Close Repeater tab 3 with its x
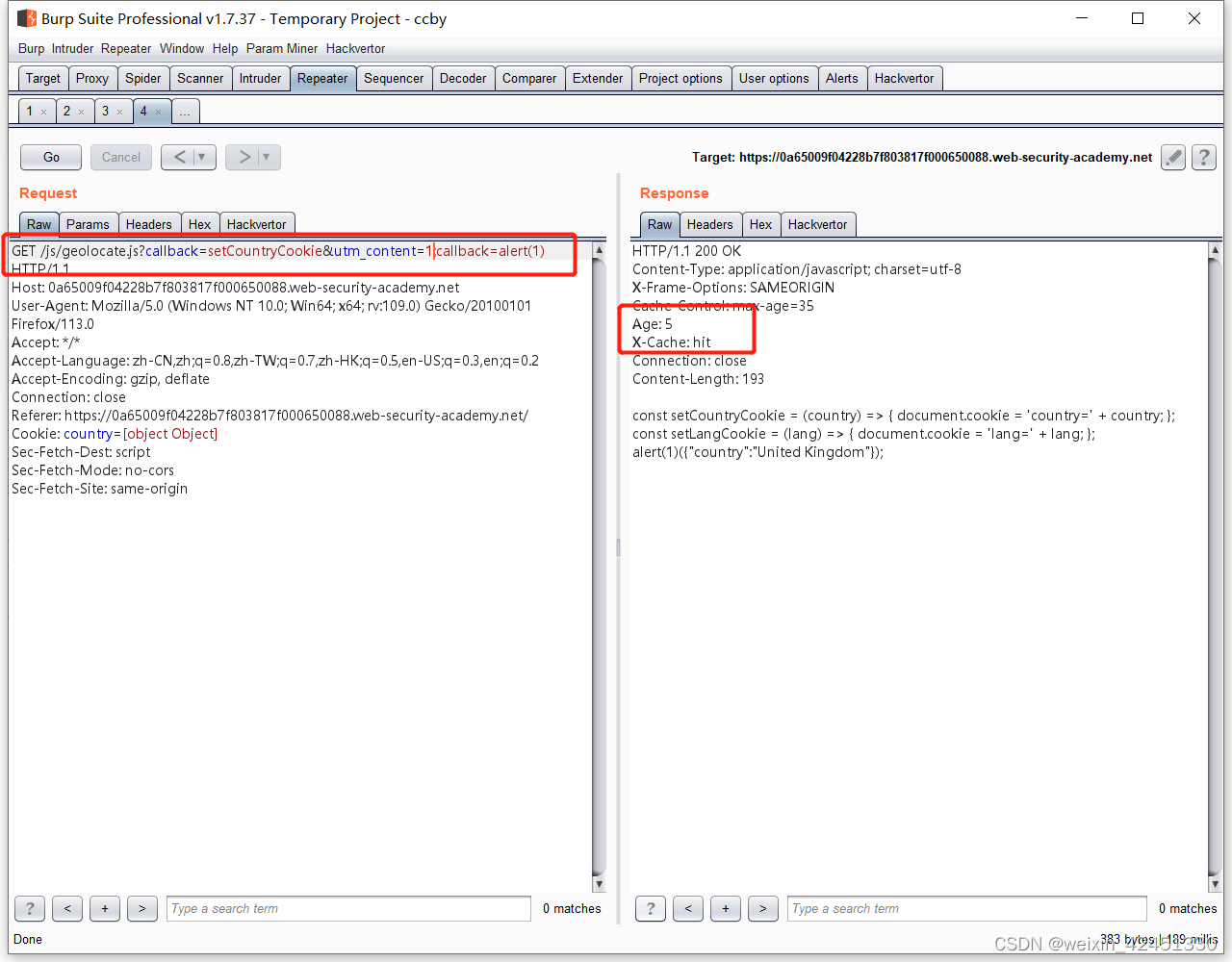 click(x=119, y=113)
